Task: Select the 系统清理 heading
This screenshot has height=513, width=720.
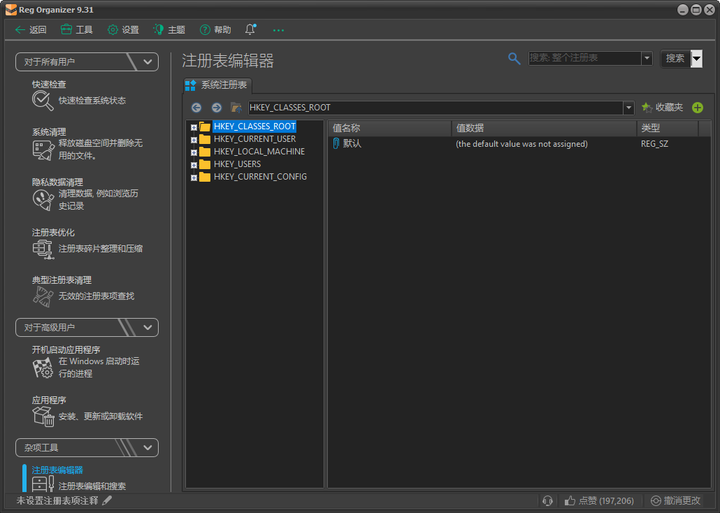Action: coord(49,132)
